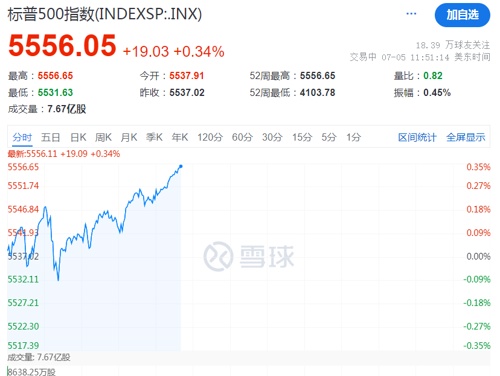Select the 五日 five-day chart tab

click(50, 137)
